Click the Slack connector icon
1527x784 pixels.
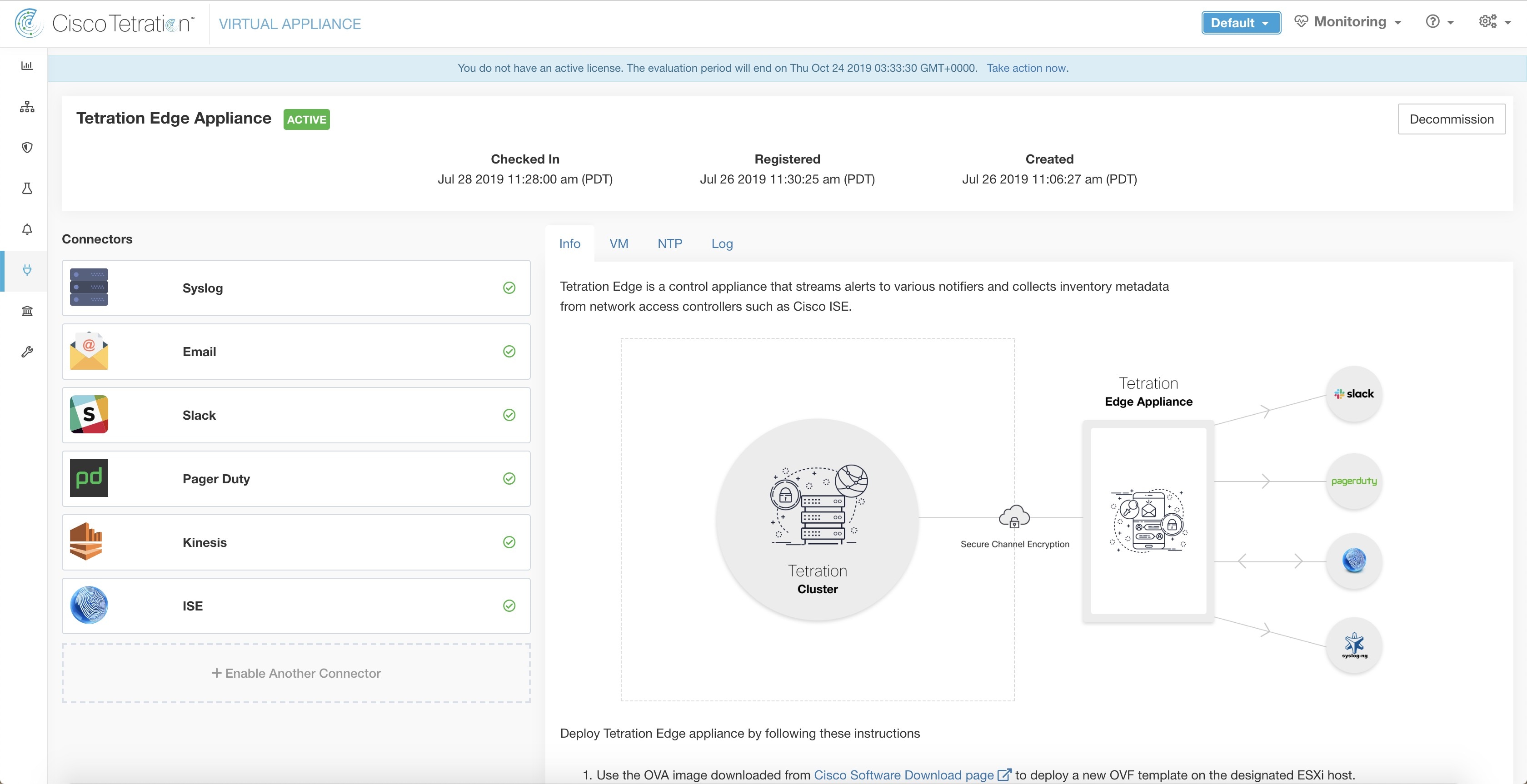tap(88, 414)
